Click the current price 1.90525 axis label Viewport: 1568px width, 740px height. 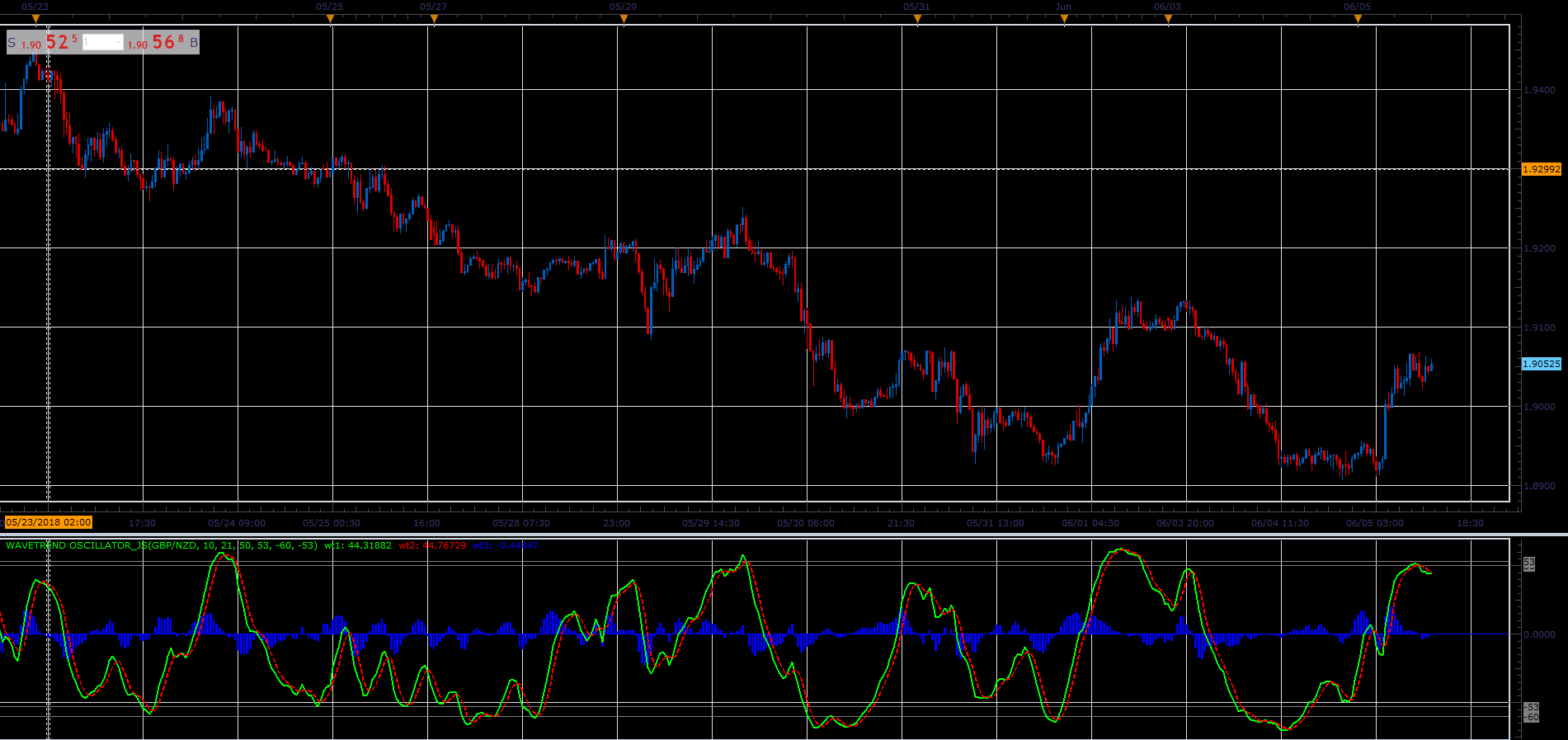pos(1542,364)
